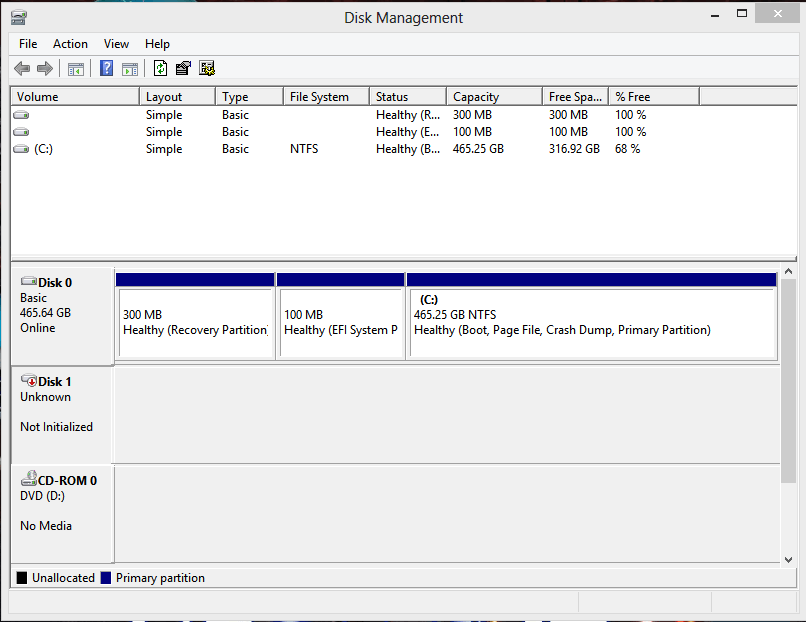The image size is (806, 622).
Task: Click the green Refresh toolbar icon
Action: [x=160, y=69]
